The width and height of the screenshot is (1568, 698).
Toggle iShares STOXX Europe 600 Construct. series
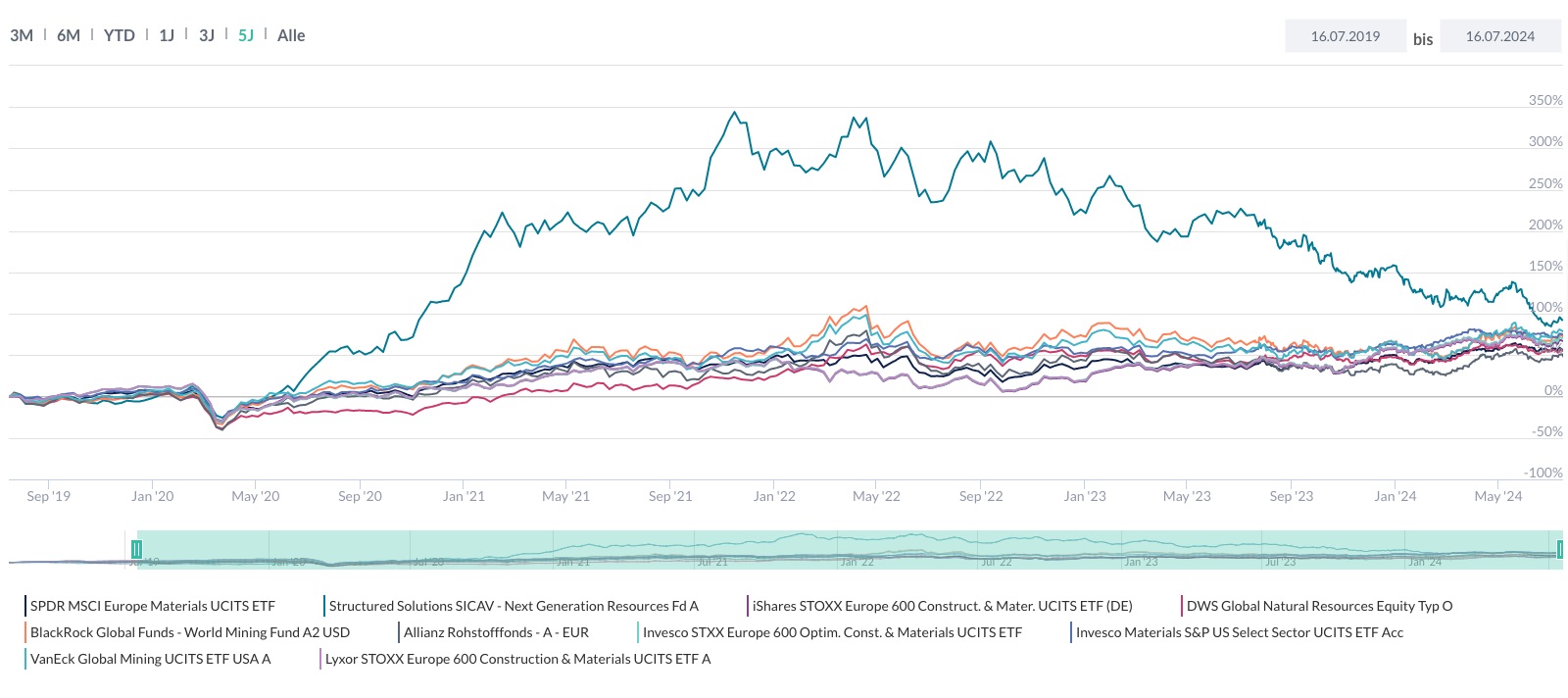pos(942,606)
